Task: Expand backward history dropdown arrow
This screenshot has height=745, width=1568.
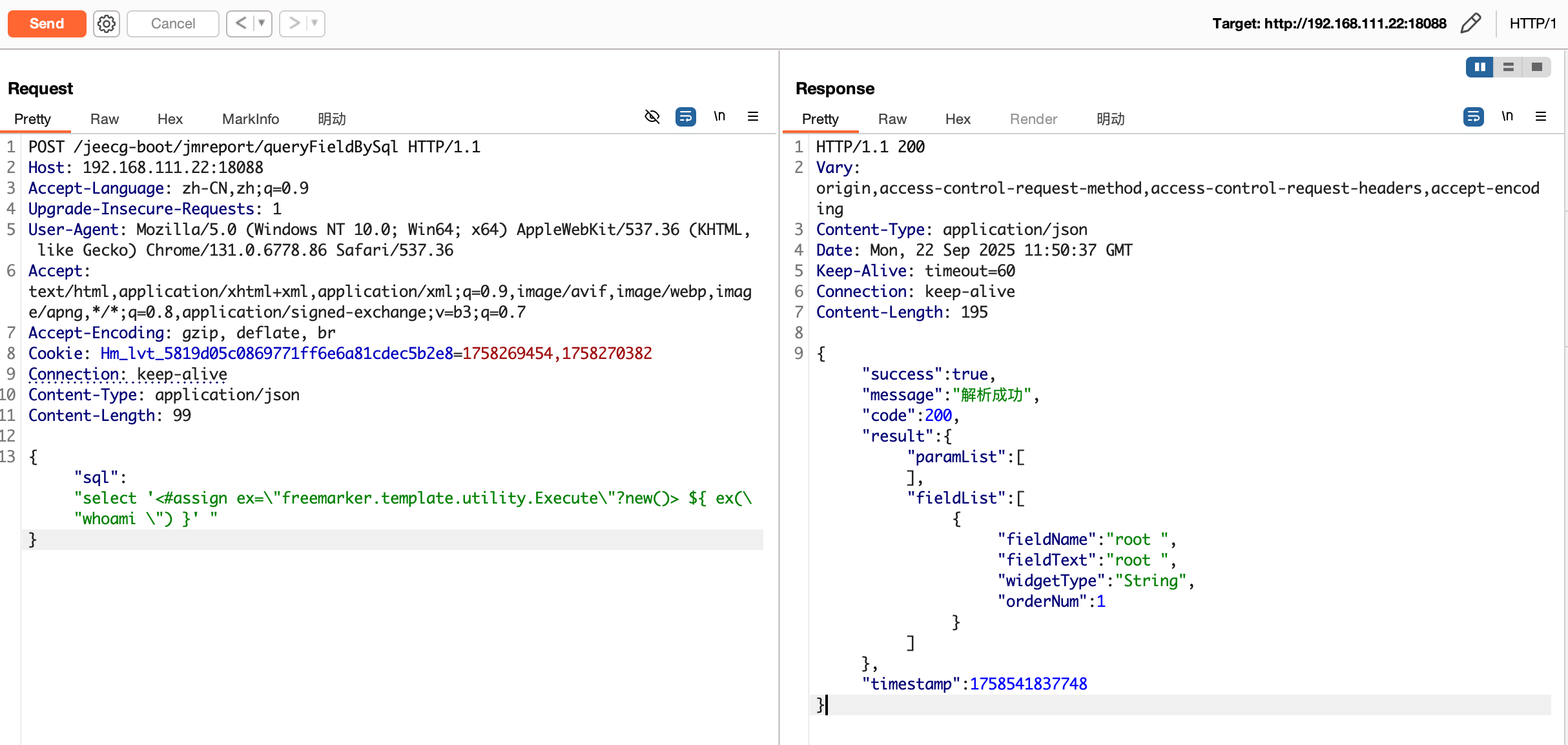Action: point(262,24)
